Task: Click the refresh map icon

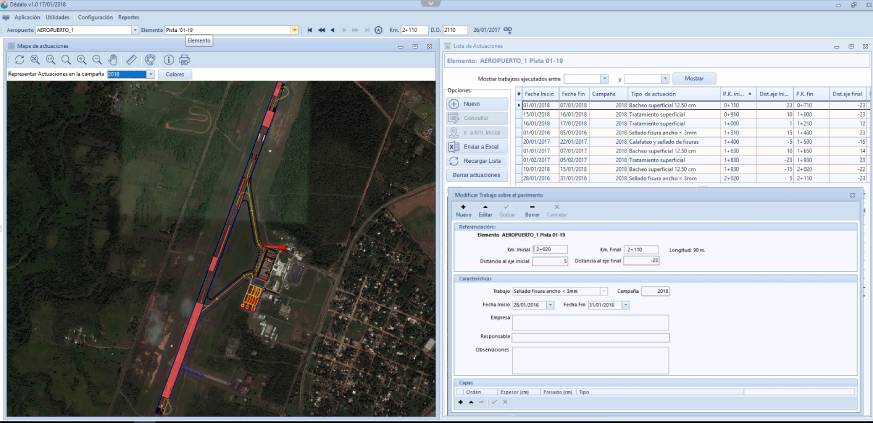Action: tap(19, 60)
